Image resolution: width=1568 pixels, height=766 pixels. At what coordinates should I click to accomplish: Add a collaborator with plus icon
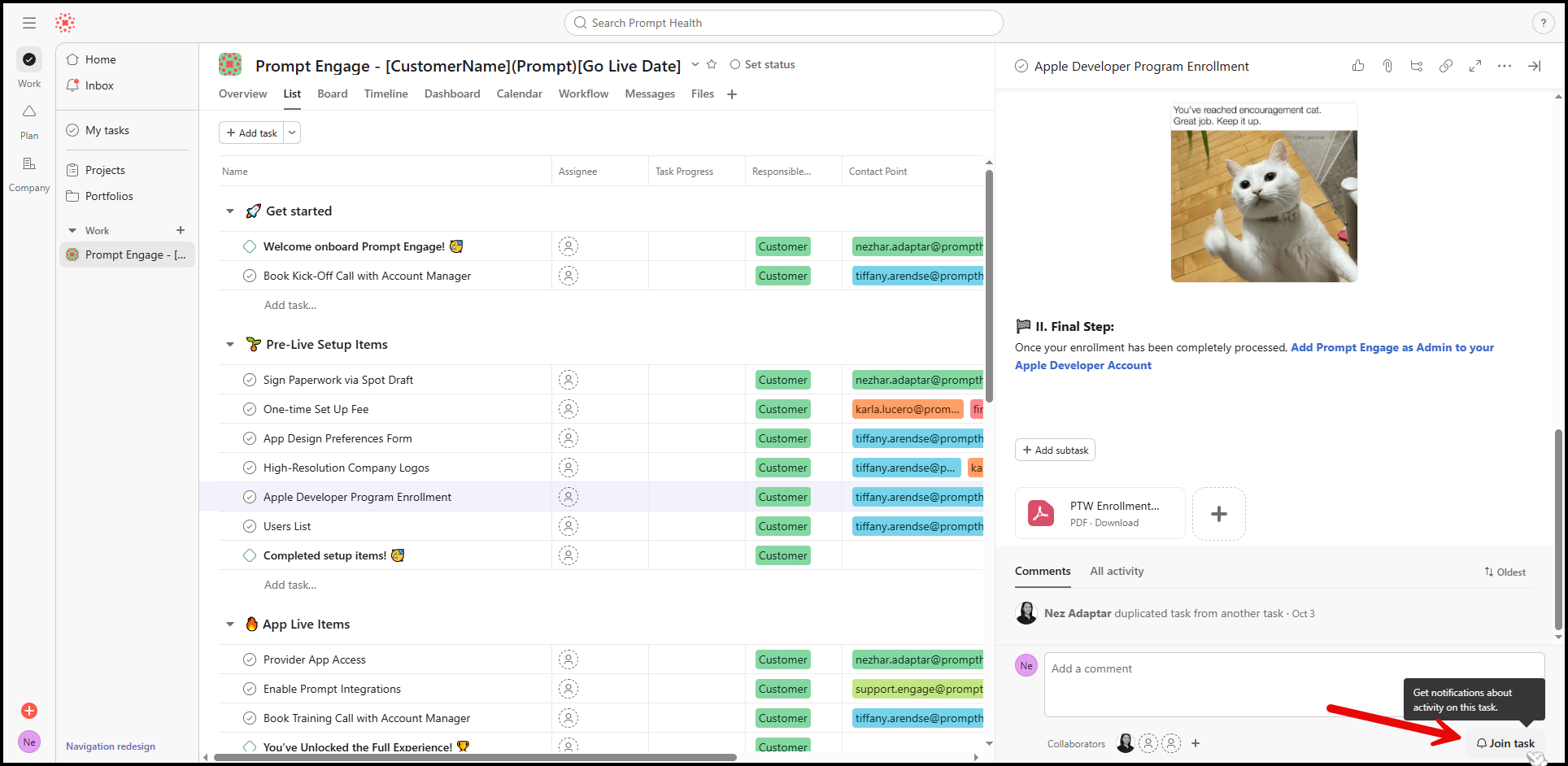[x=1196, y=743]
